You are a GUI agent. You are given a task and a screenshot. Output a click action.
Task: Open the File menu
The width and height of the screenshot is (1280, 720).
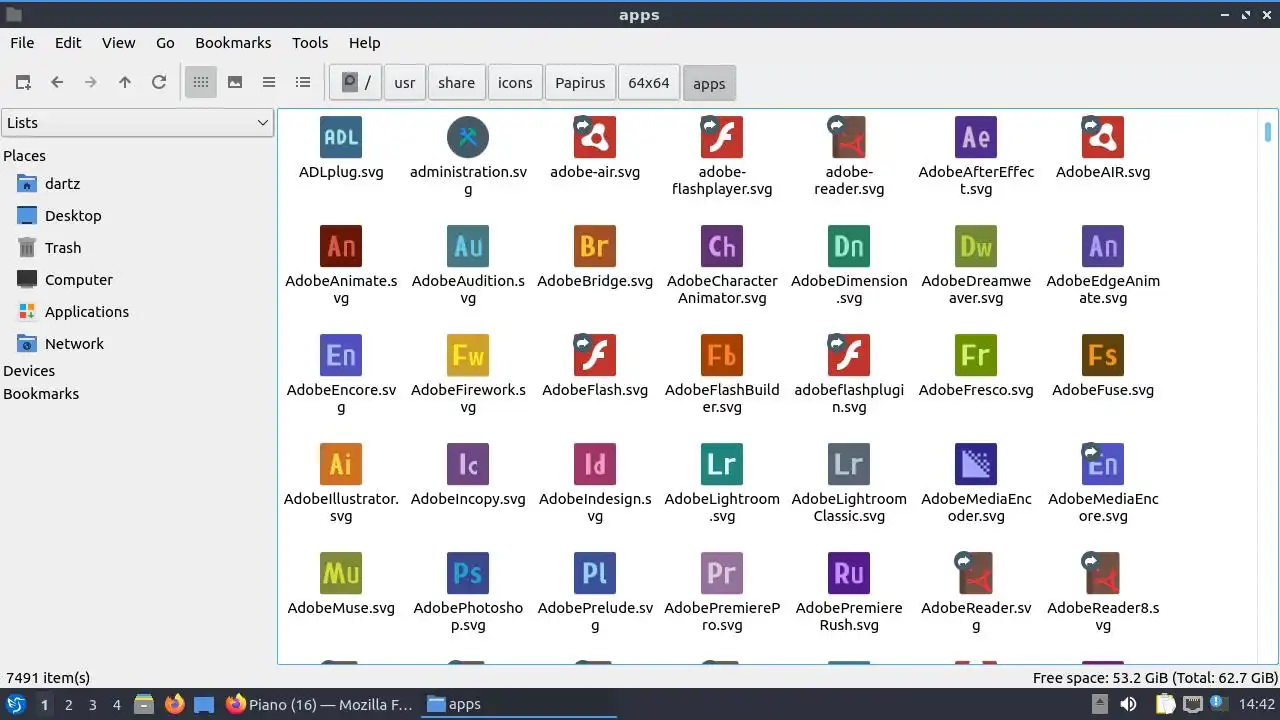pos(22,43)
